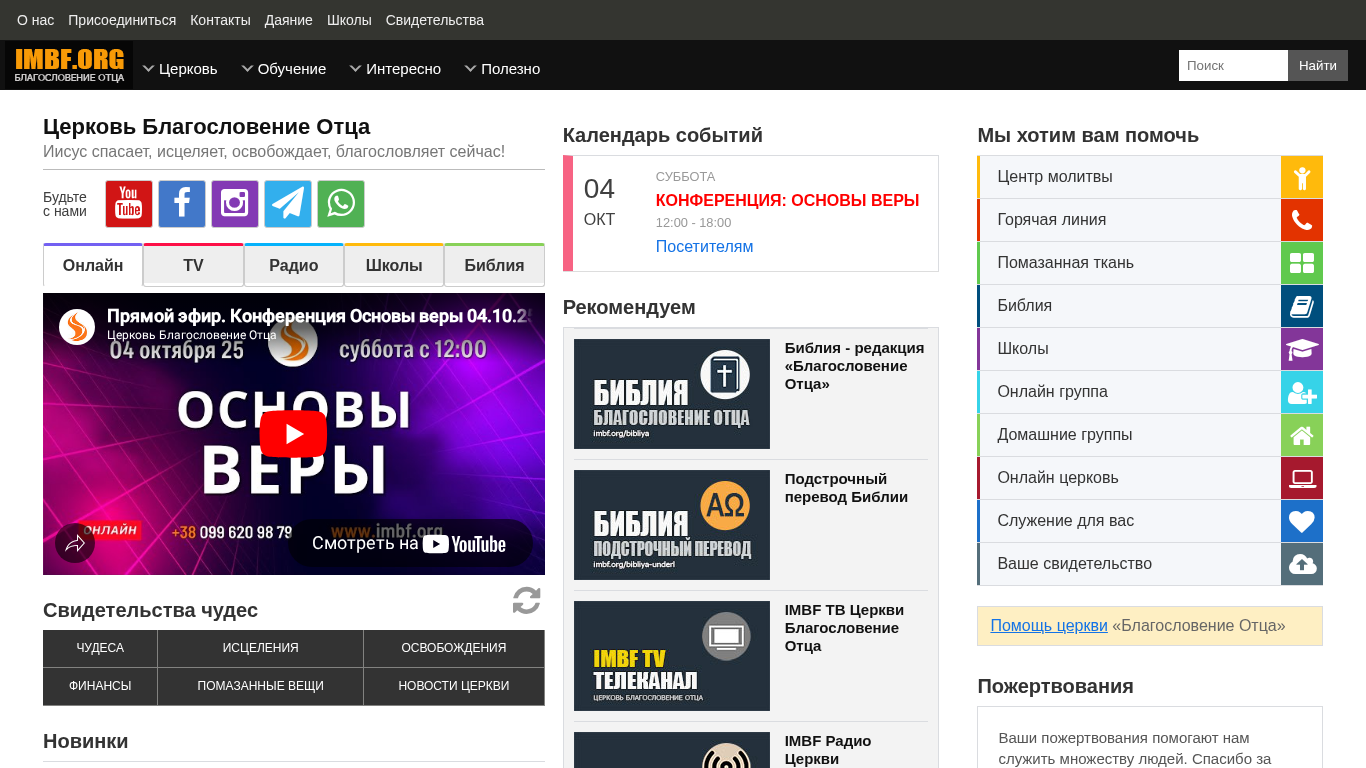Open Присоединиться in the top menu
This screenshot has height=768, width=1366.
tap(122, 20)
